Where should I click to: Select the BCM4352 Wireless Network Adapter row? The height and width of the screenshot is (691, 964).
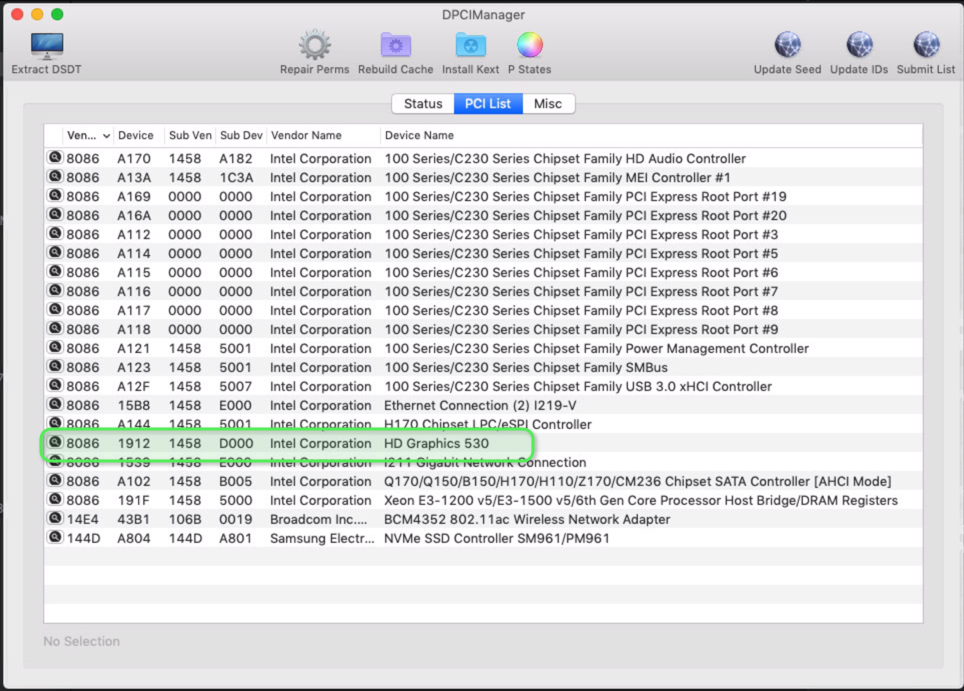click(x=527, y=519)
